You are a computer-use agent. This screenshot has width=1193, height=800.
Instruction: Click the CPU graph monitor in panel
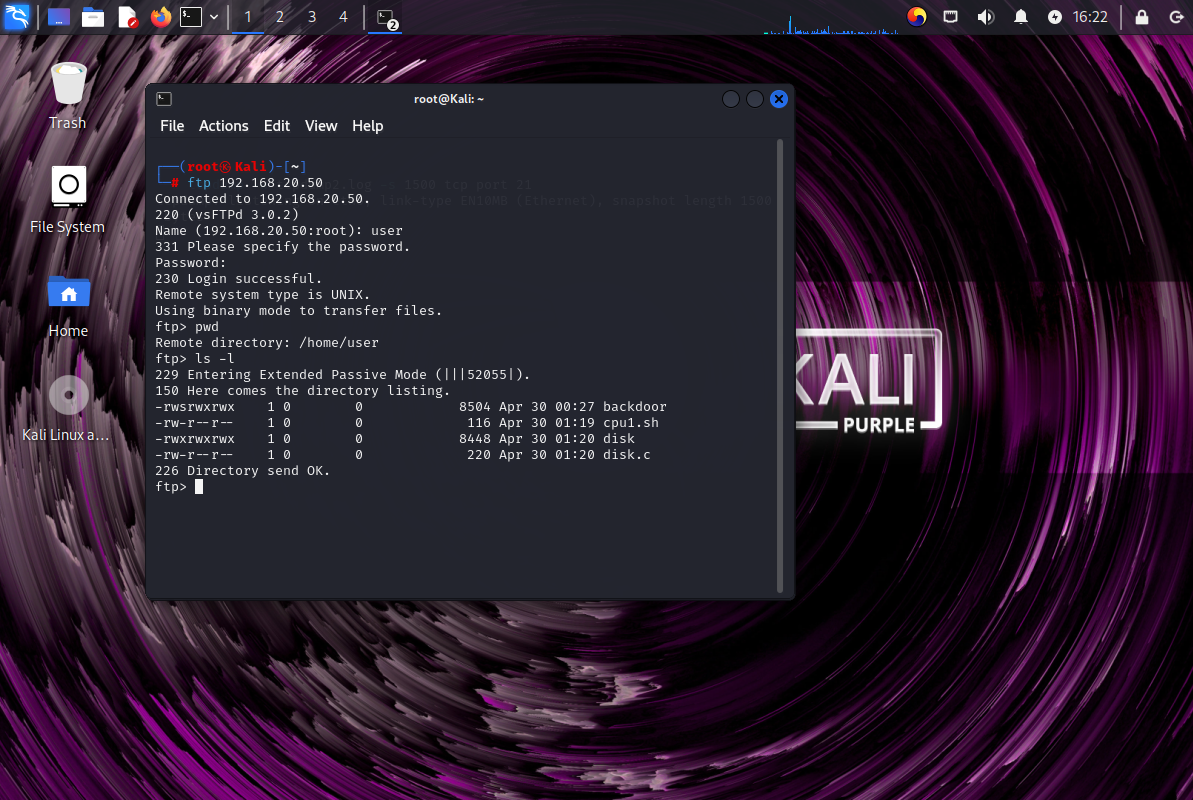click(831, 23)
